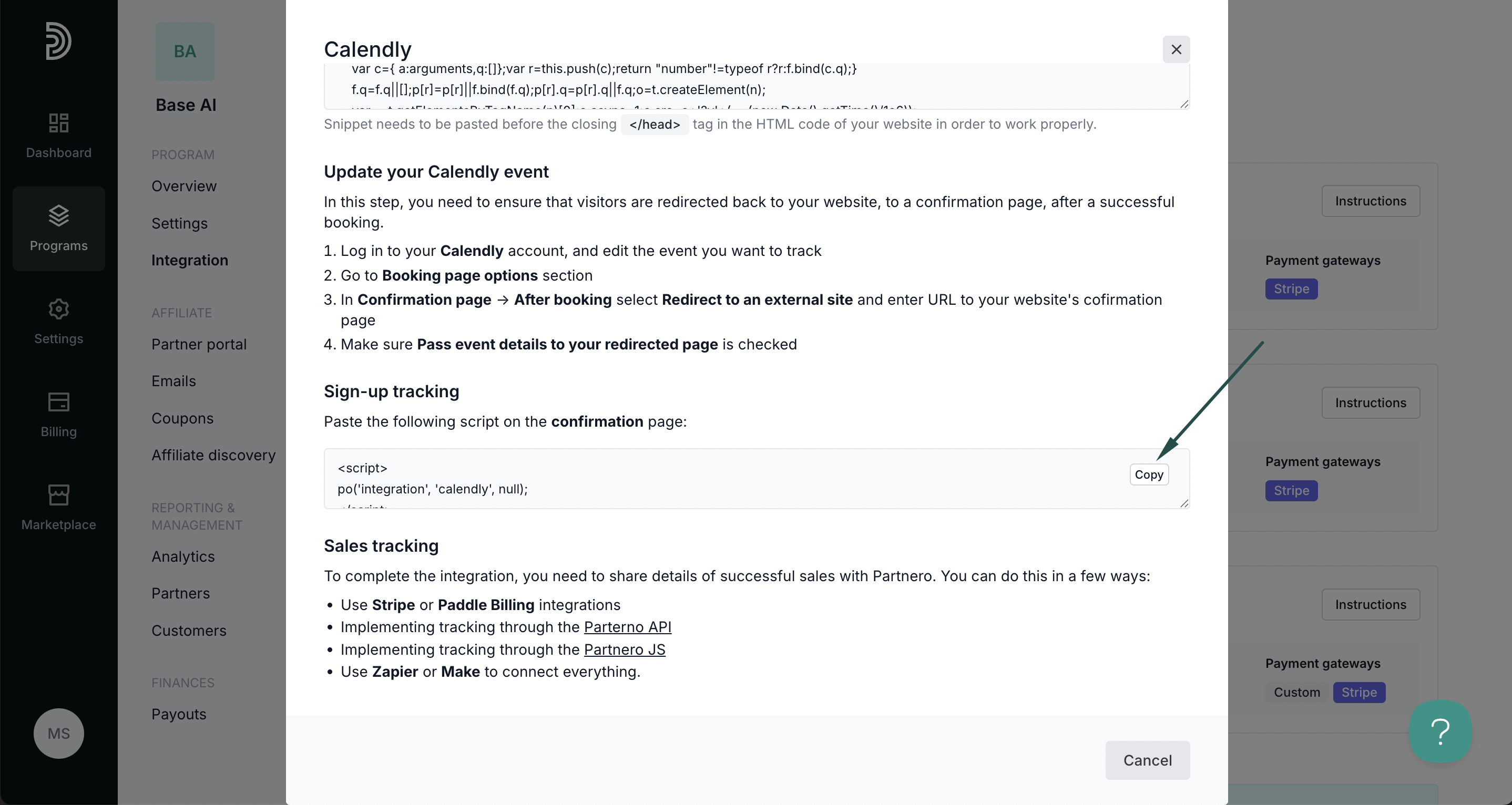Open the Partners menu item
1512x805 pixels.
point(181,593)
